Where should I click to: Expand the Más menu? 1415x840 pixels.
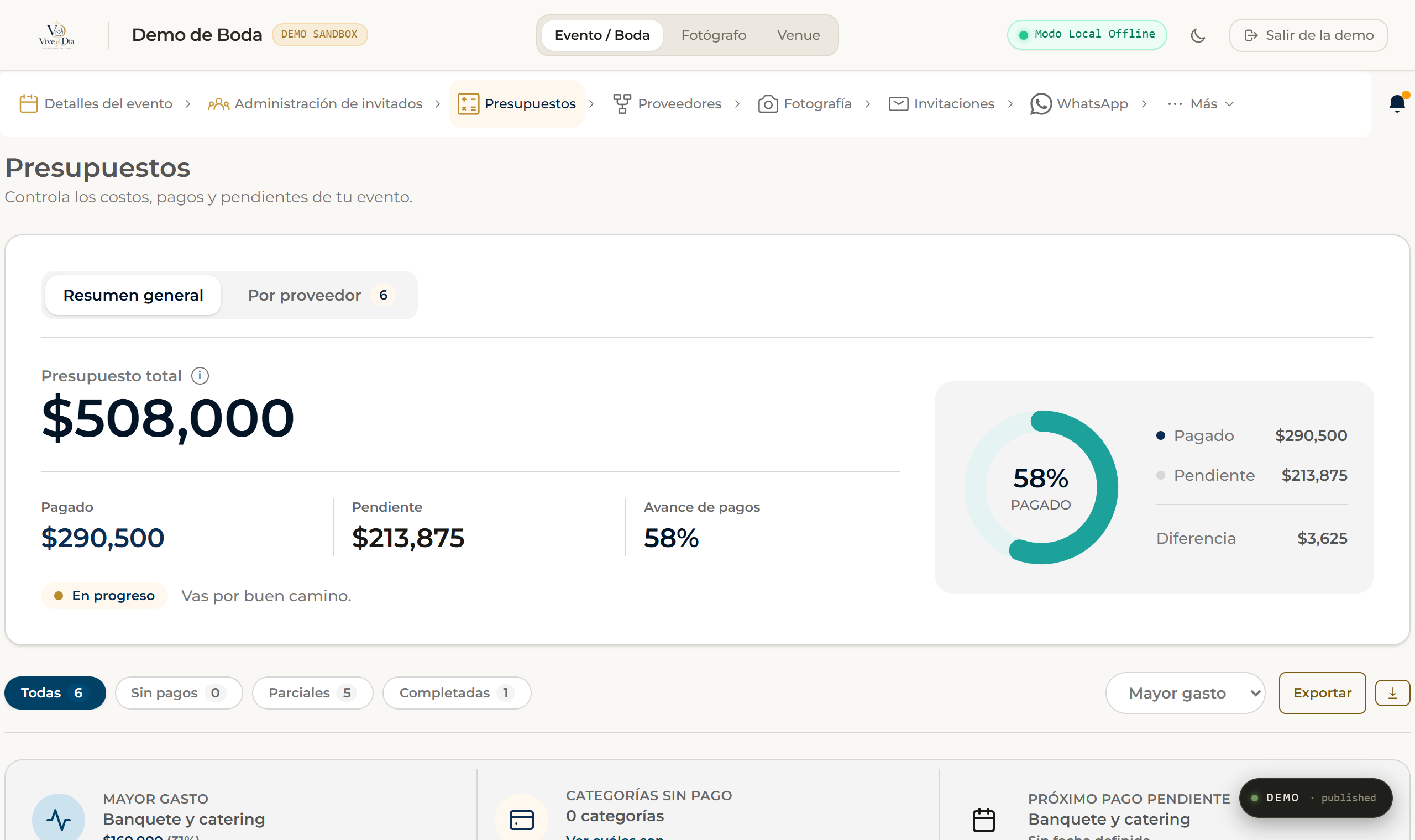1201,103
